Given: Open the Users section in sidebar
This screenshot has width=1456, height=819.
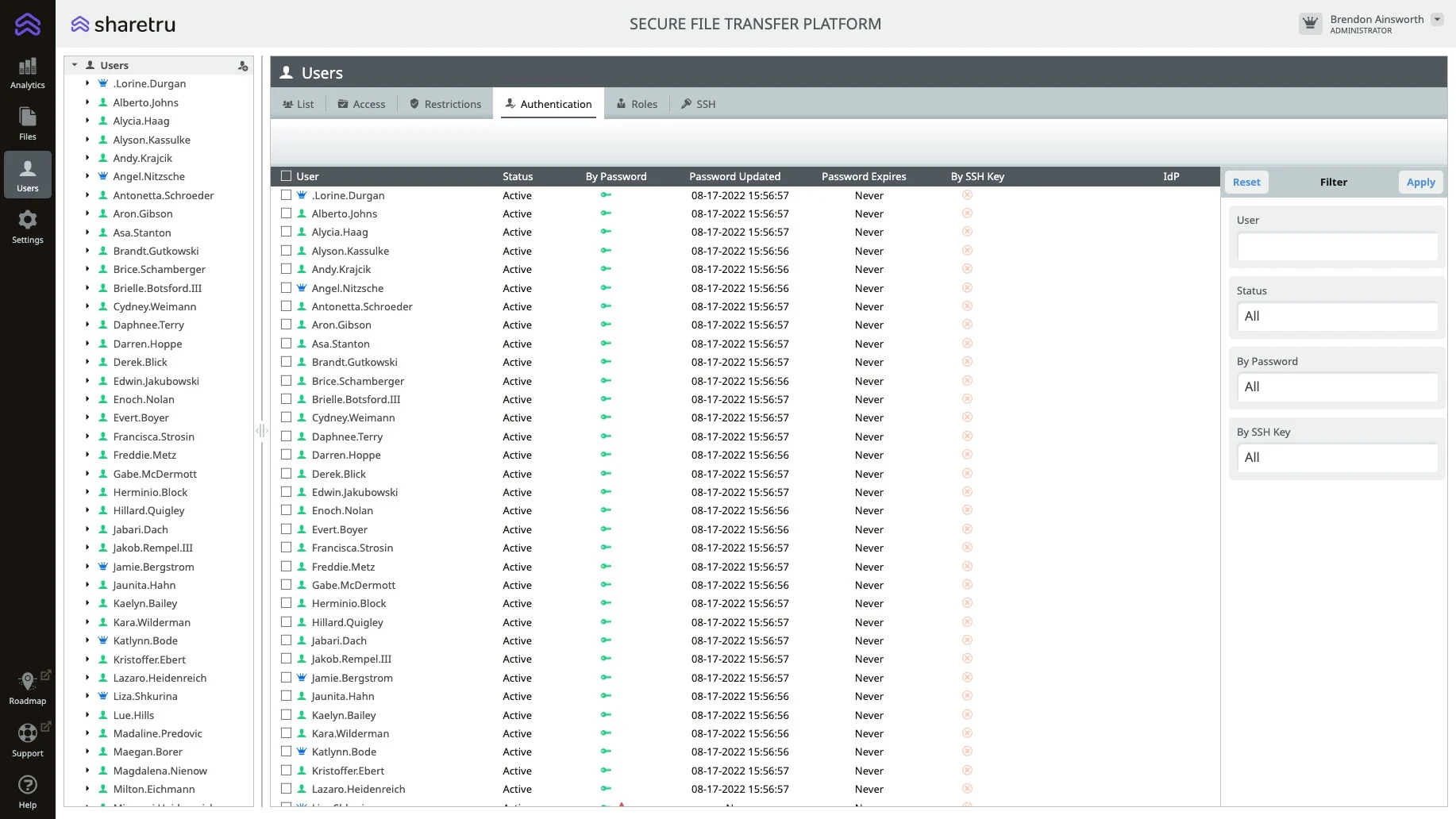Looking at the screenshot, I should coord(28,175).
